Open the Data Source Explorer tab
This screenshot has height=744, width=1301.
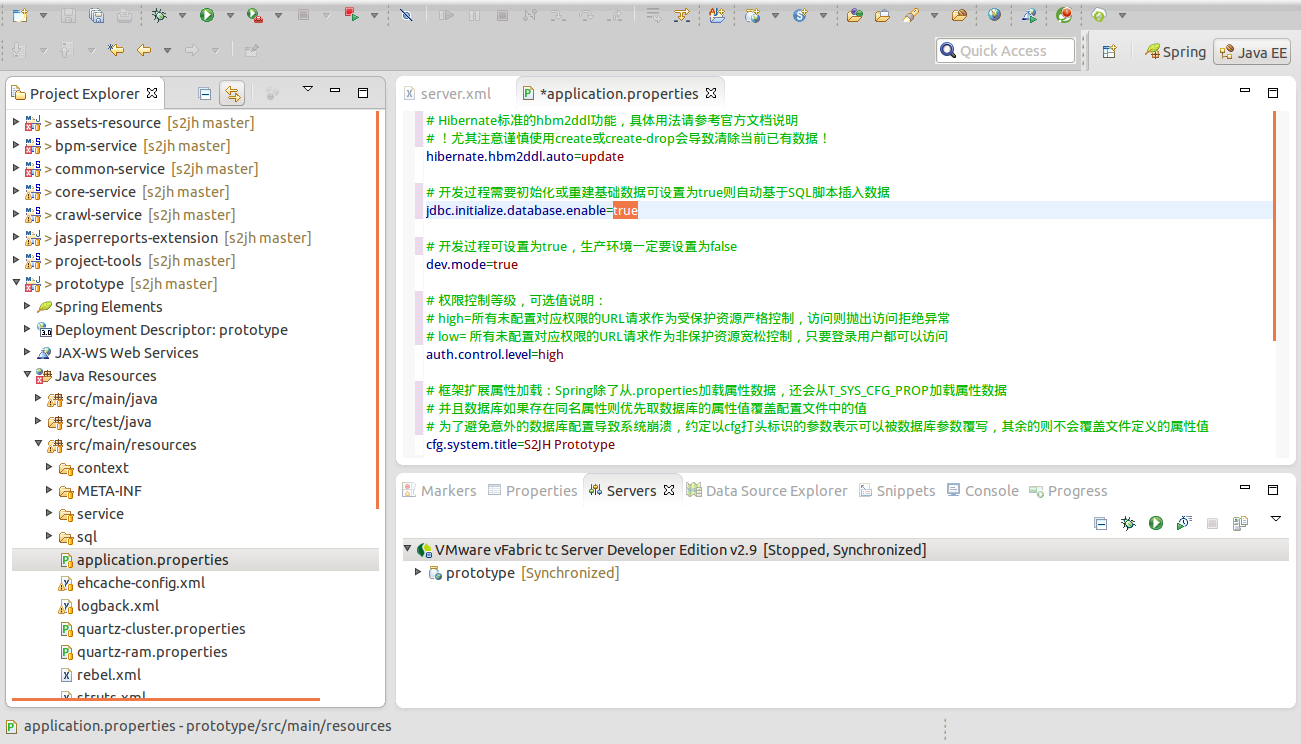pos(766,491)
